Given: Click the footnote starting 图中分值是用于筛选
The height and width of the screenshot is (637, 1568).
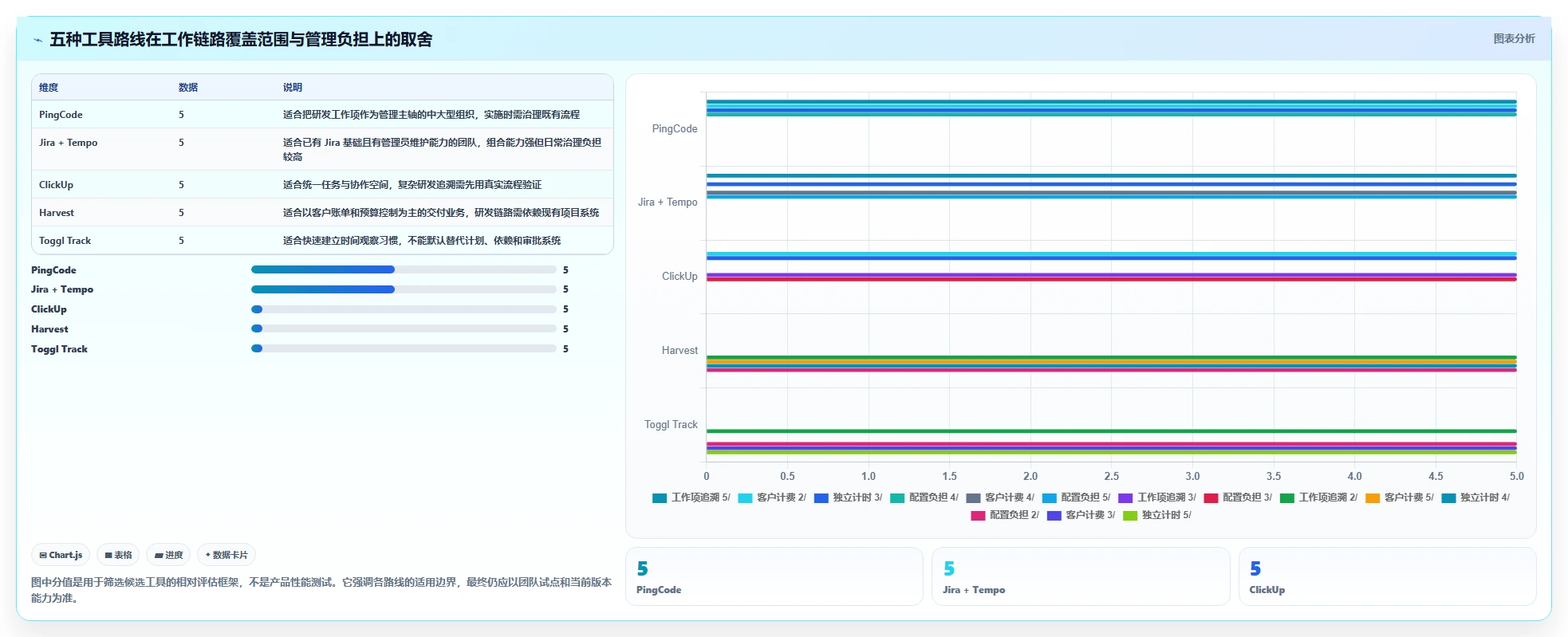Looking at the screenshot, I should 321,590.
